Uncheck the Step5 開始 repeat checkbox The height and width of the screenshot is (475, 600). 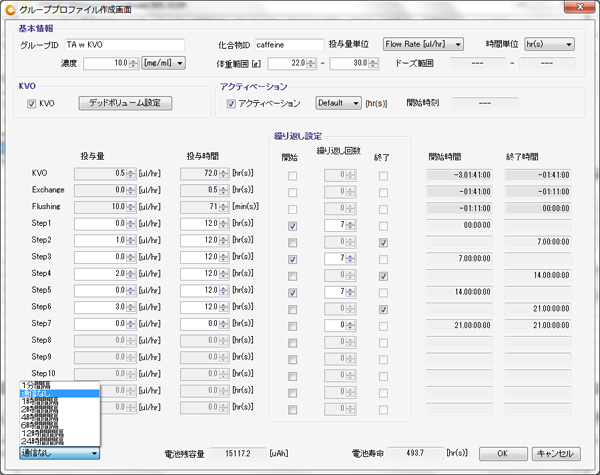tap(292, 293)
